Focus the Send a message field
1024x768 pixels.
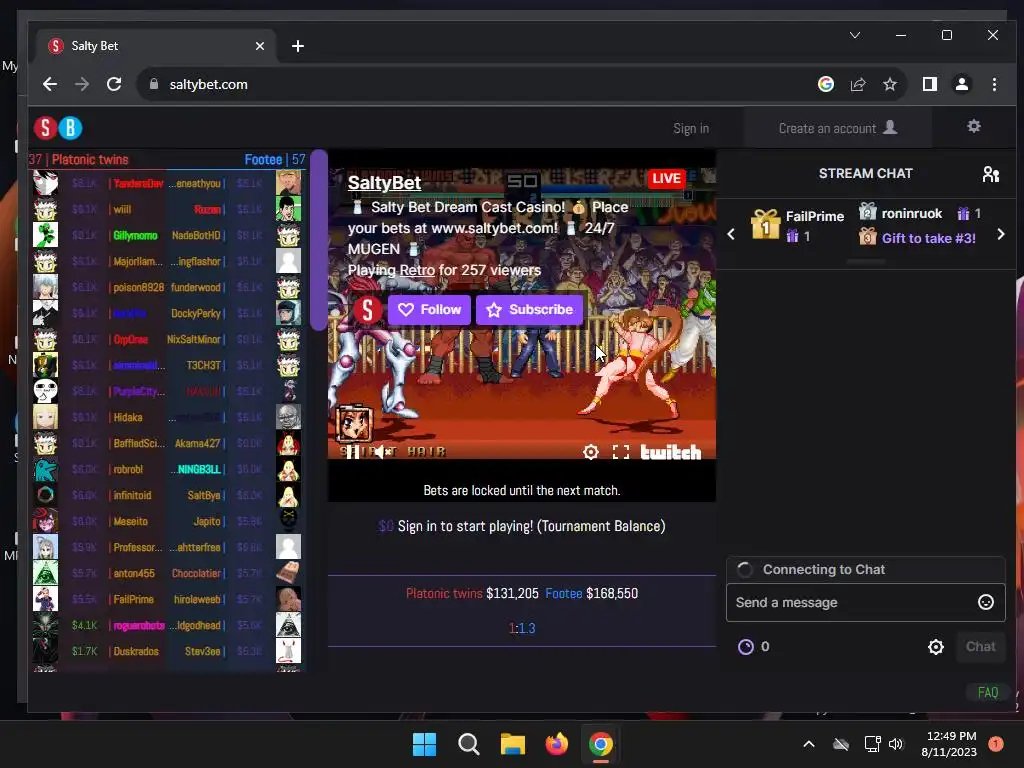pyautogui.click(x=865, y=602)
